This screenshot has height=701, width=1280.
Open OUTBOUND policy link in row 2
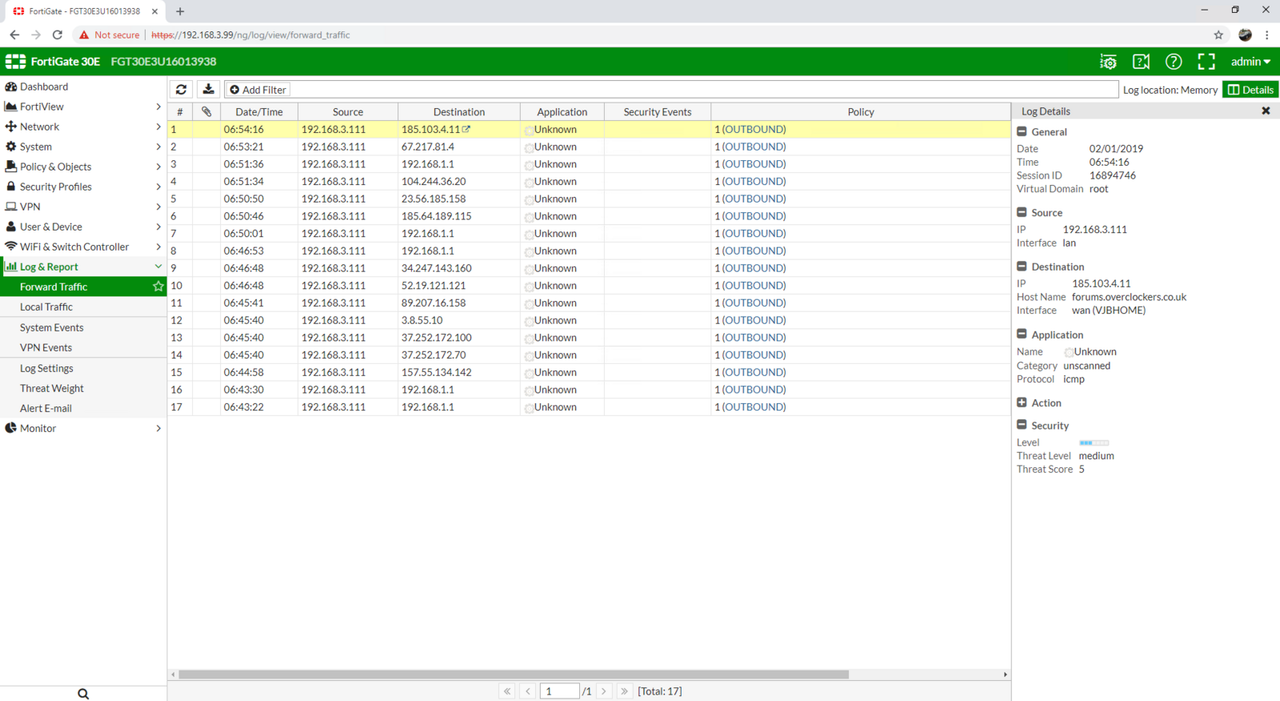click(753, 147)
